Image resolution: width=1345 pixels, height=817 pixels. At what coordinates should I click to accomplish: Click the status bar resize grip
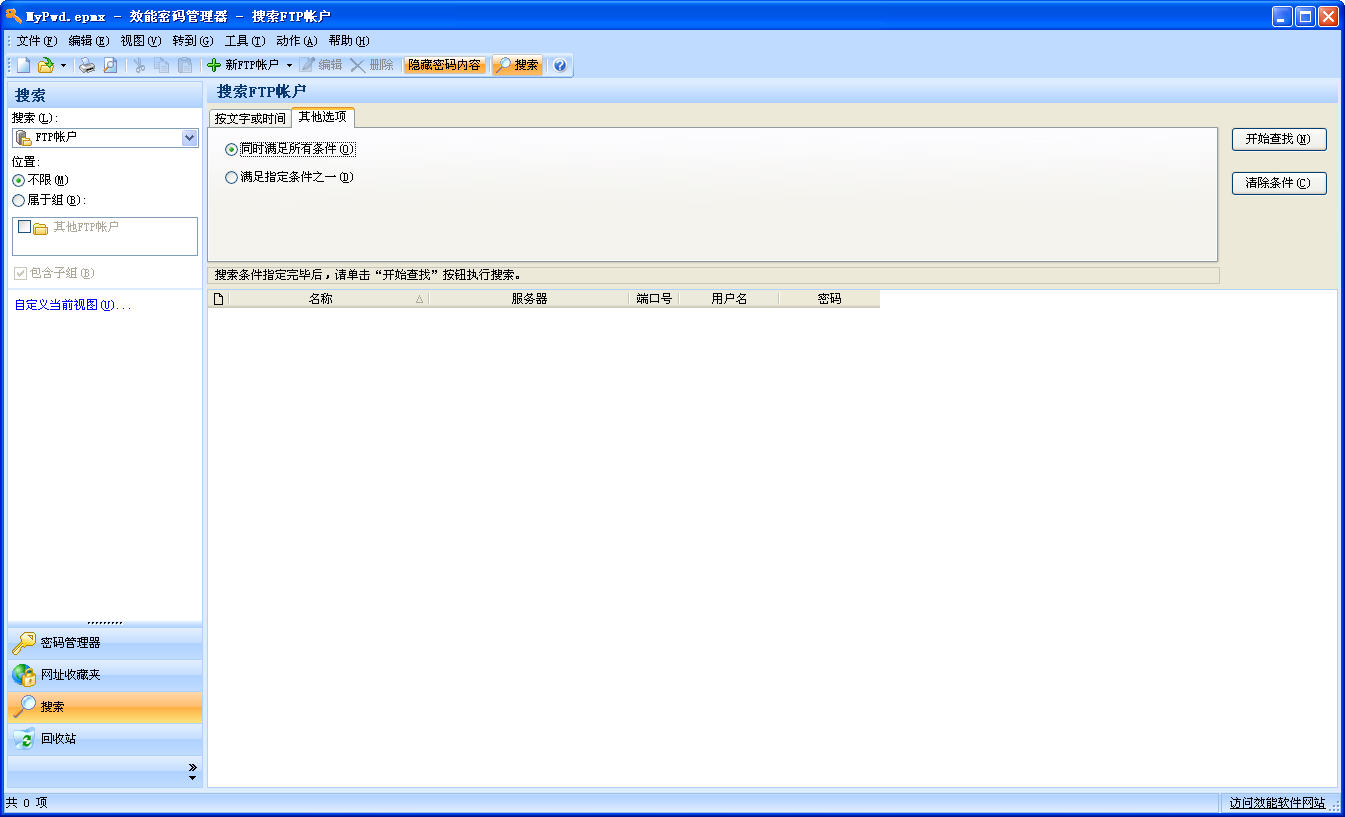1335,806
